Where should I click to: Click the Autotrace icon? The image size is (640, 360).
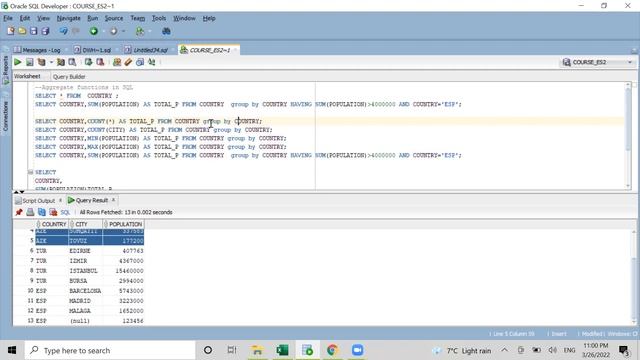pos(61,62)
